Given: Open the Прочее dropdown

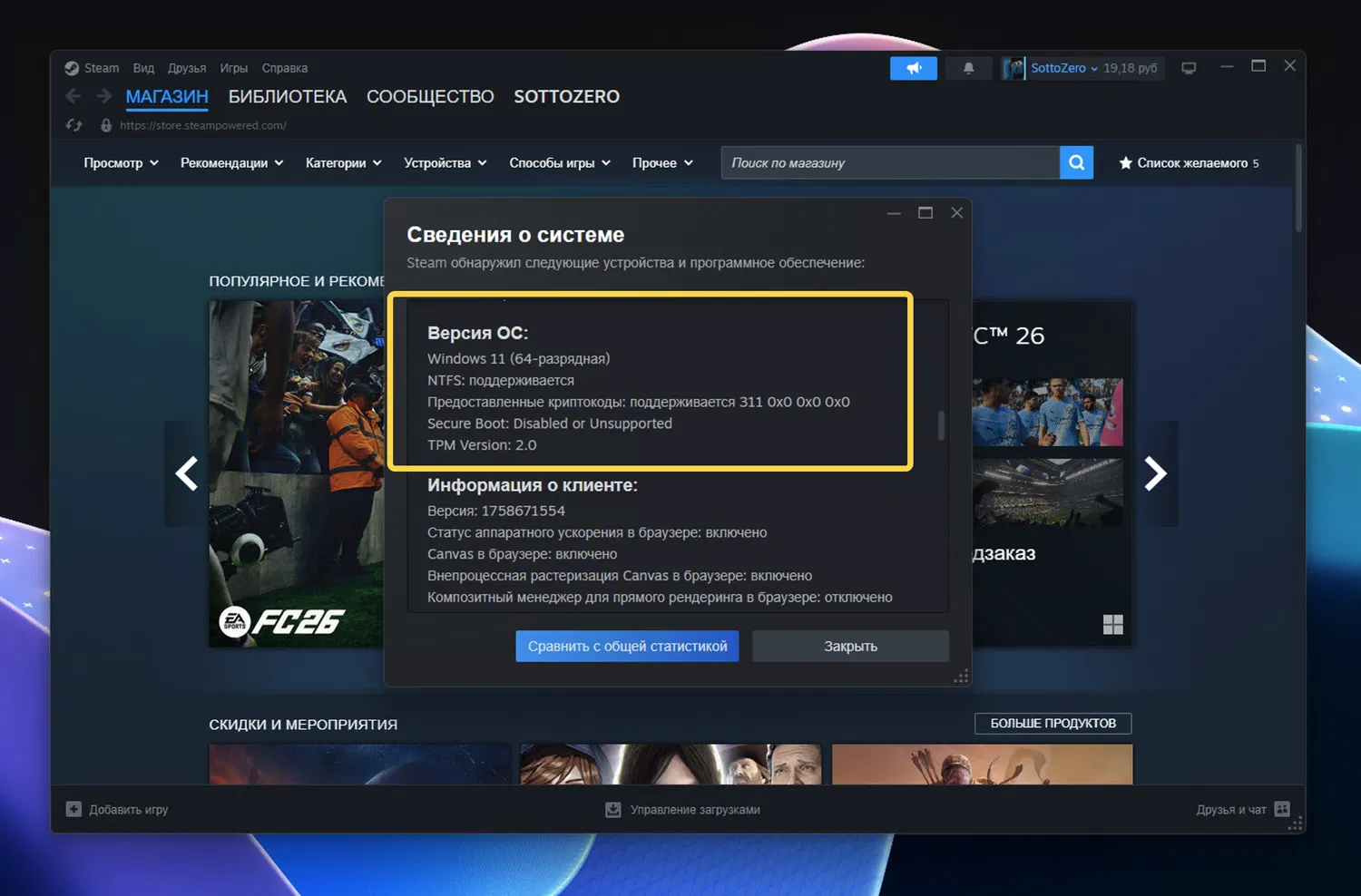Looking at the screenshot, I should (663, 163).
